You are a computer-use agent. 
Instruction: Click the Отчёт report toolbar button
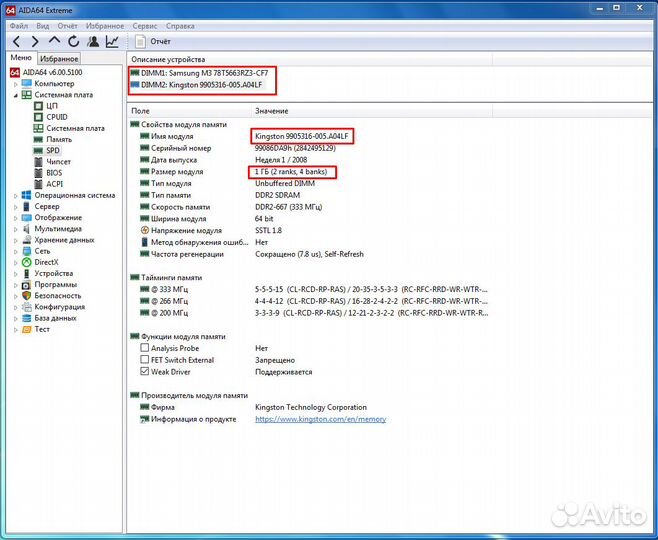(153, 42)
